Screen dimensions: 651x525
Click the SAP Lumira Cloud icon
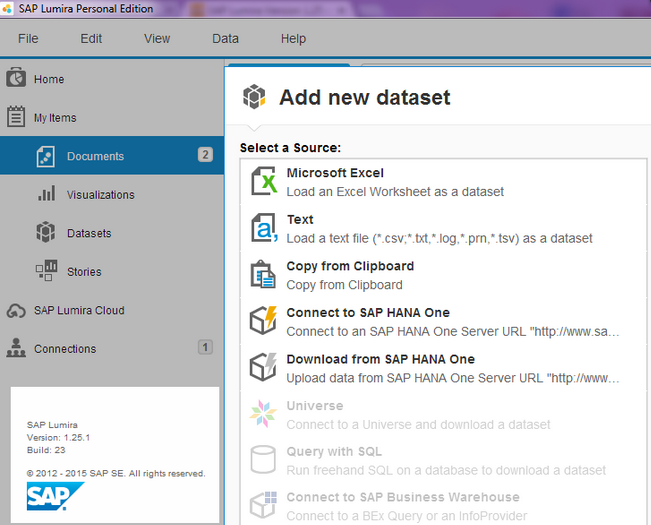tap(16, 310)
